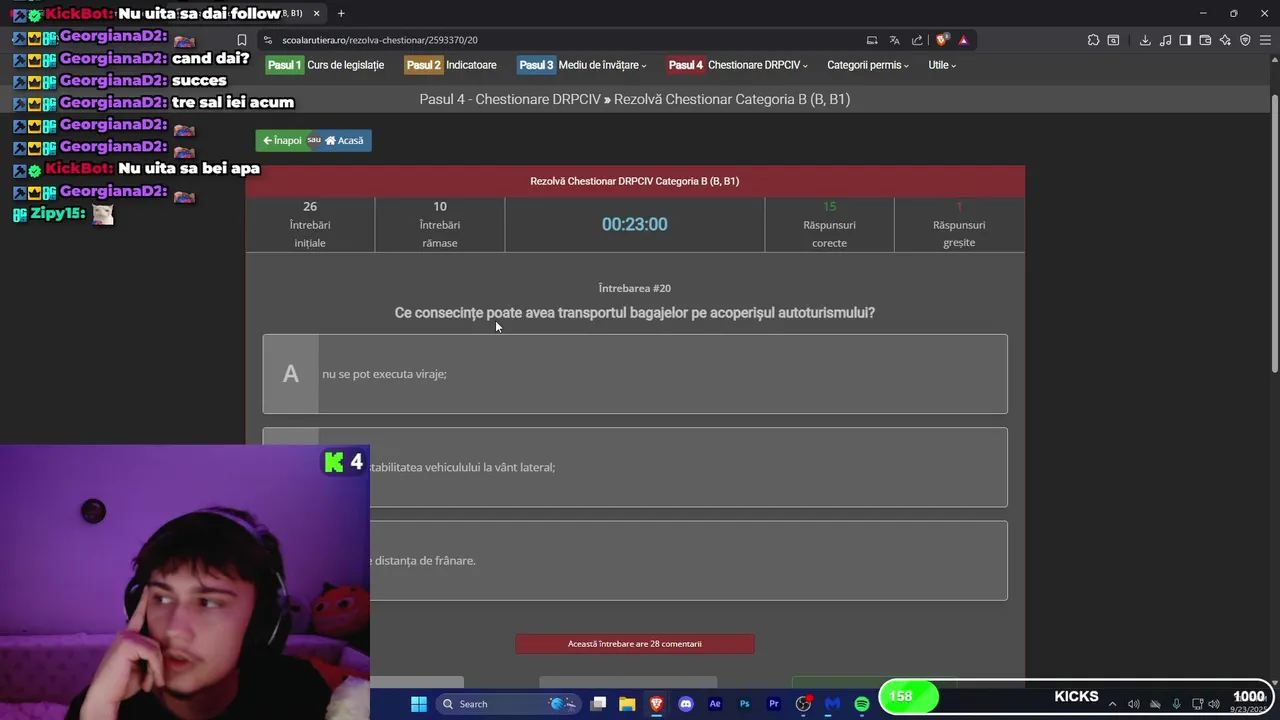Click the translate page icon
Screen dimensions: 1280x720
[894, 40]
